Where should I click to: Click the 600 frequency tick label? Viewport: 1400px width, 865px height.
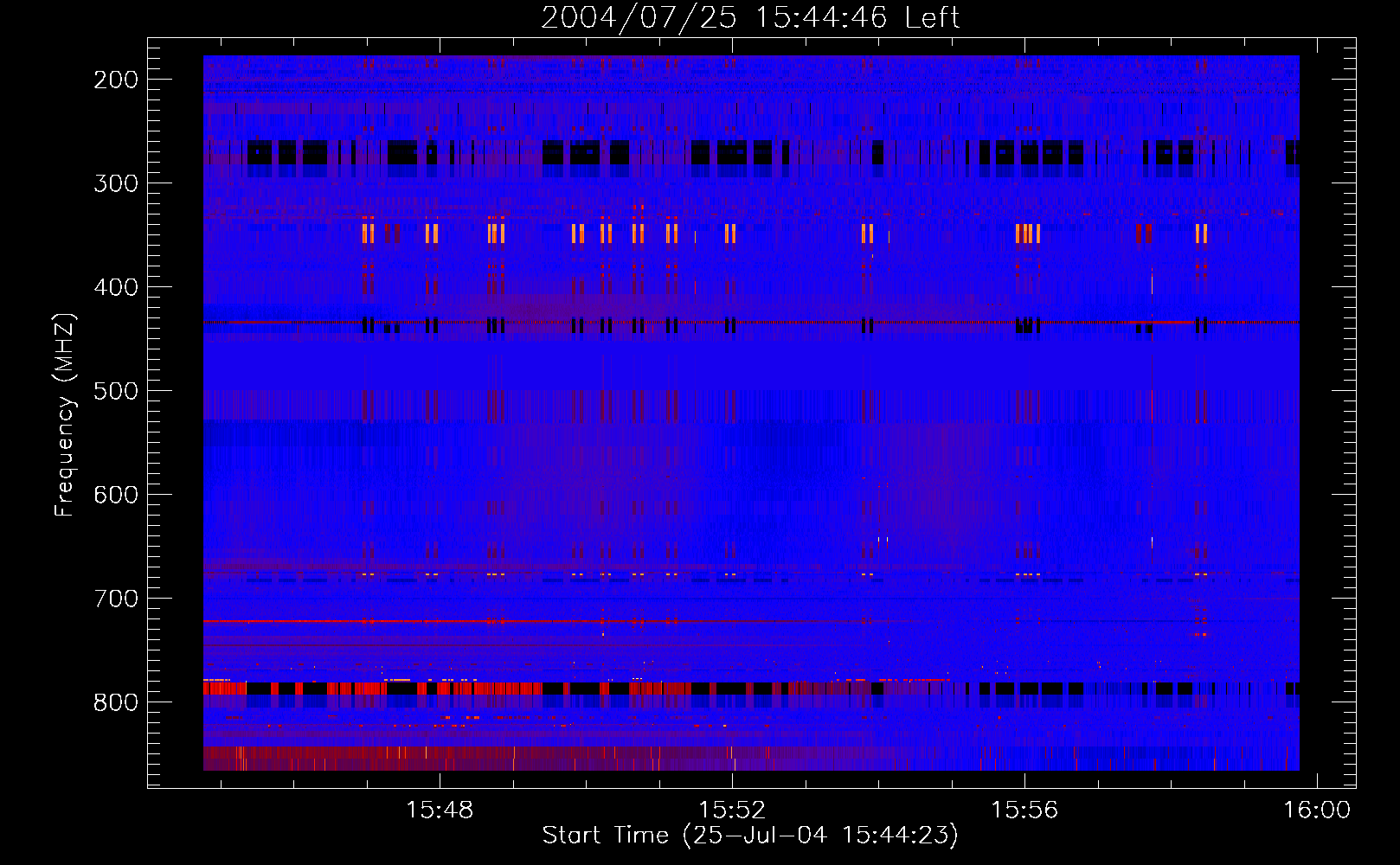pyautogui.click(x=116, y=495)
